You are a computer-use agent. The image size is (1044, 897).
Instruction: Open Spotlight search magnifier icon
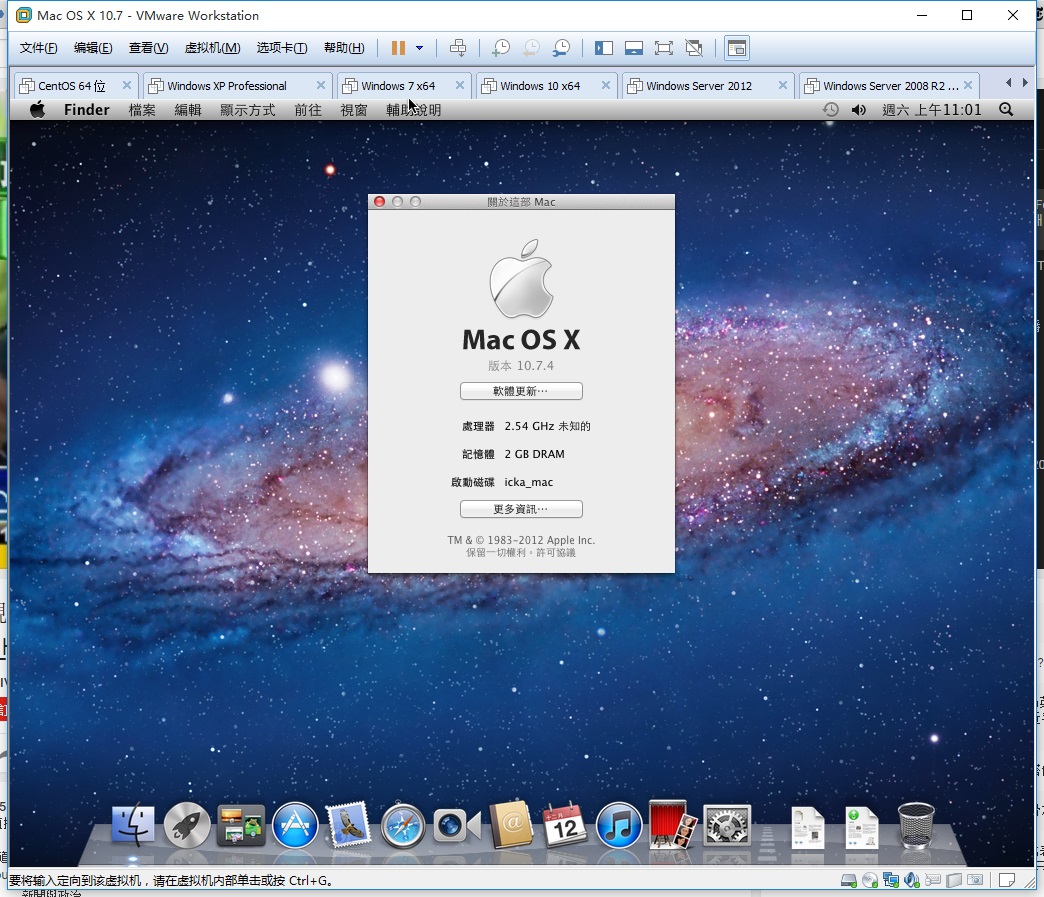1006,110
